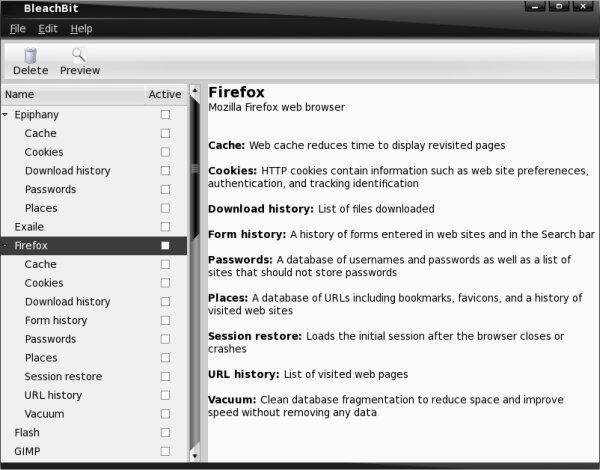Click the Active column header
Screen dimensions: 600x470
click(165, 94)
